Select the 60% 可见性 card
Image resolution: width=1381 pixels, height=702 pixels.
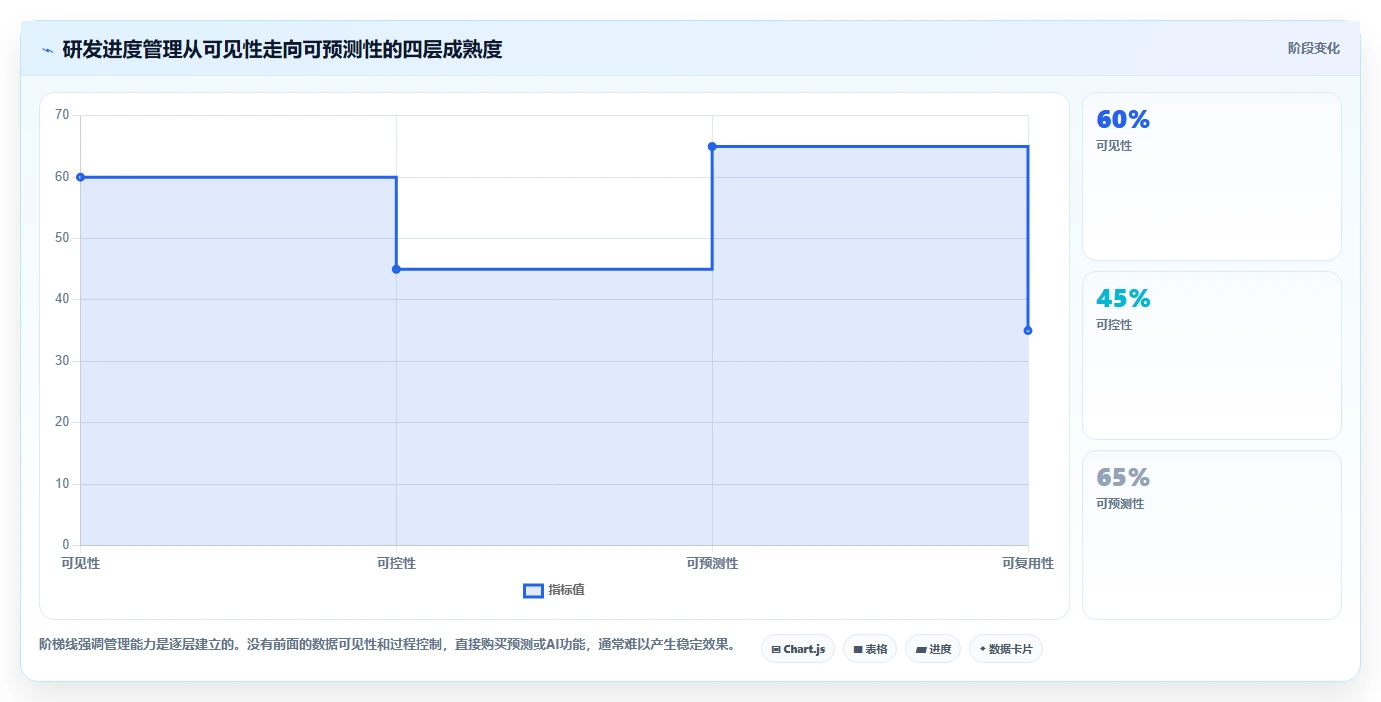click(1212, 177)
